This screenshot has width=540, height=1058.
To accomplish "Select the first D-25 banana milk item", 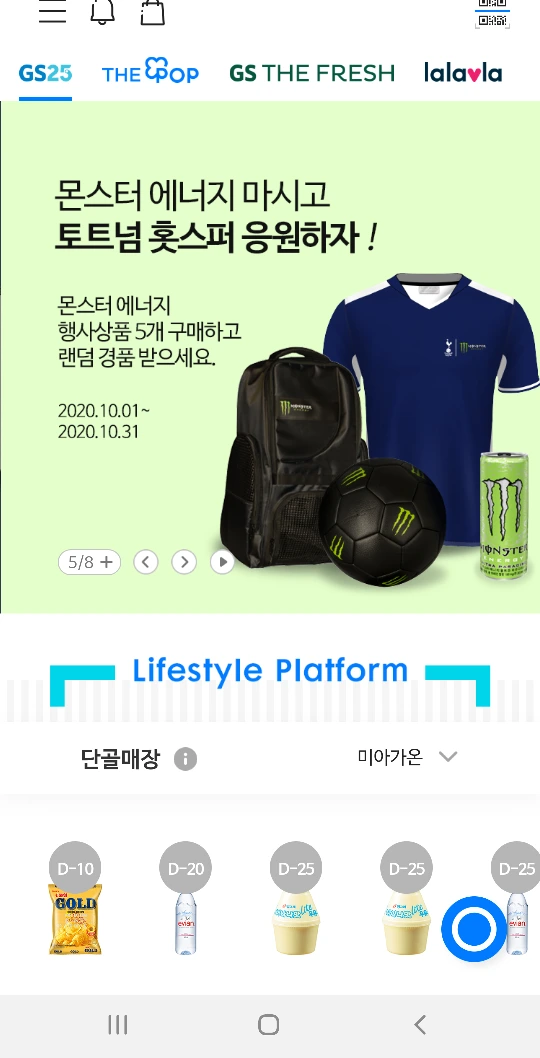I will pyautogui.click(x=296, y=899).
